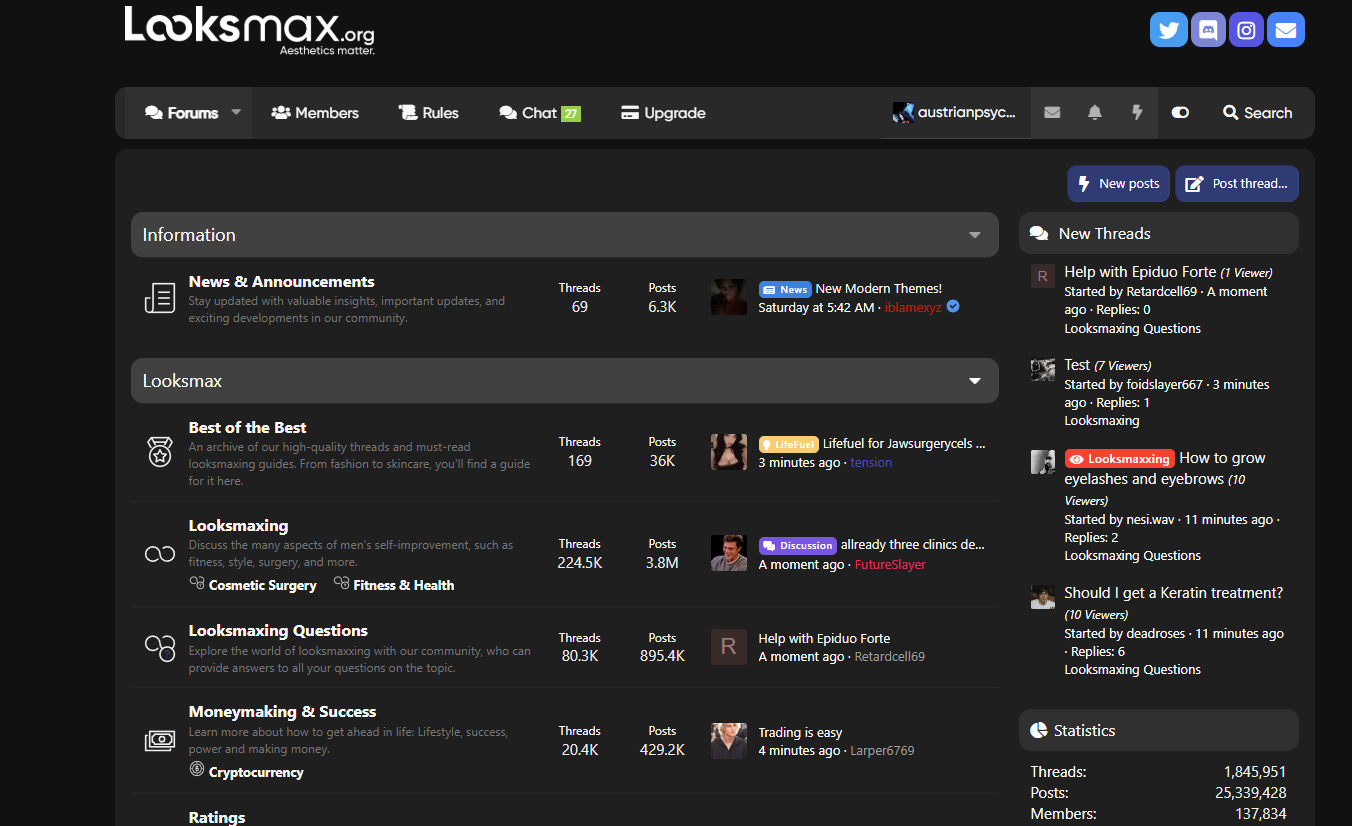Open the inbox messages icon in navbar
The height and width of the screenshot is (826, 1352).
click(x=1052, y=113)
